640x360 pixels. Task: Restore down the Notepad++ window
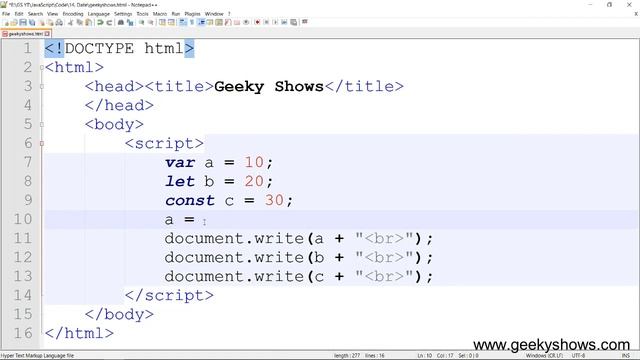pos(609,5)
